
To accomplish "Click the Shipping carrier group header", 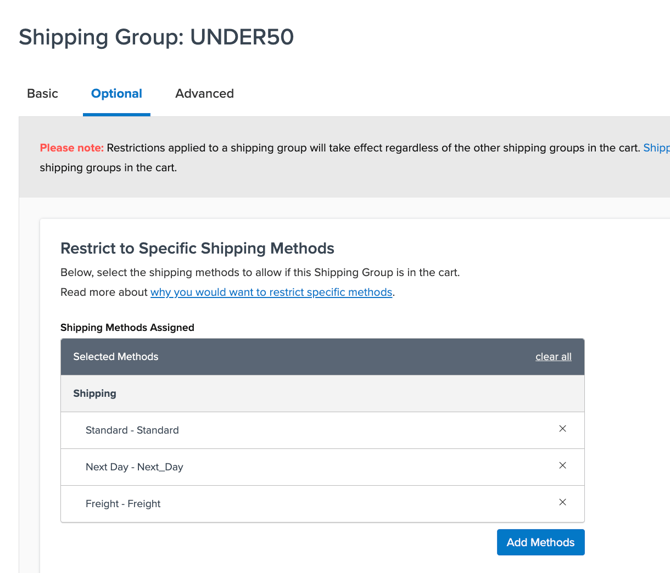I will pos(95,394).
